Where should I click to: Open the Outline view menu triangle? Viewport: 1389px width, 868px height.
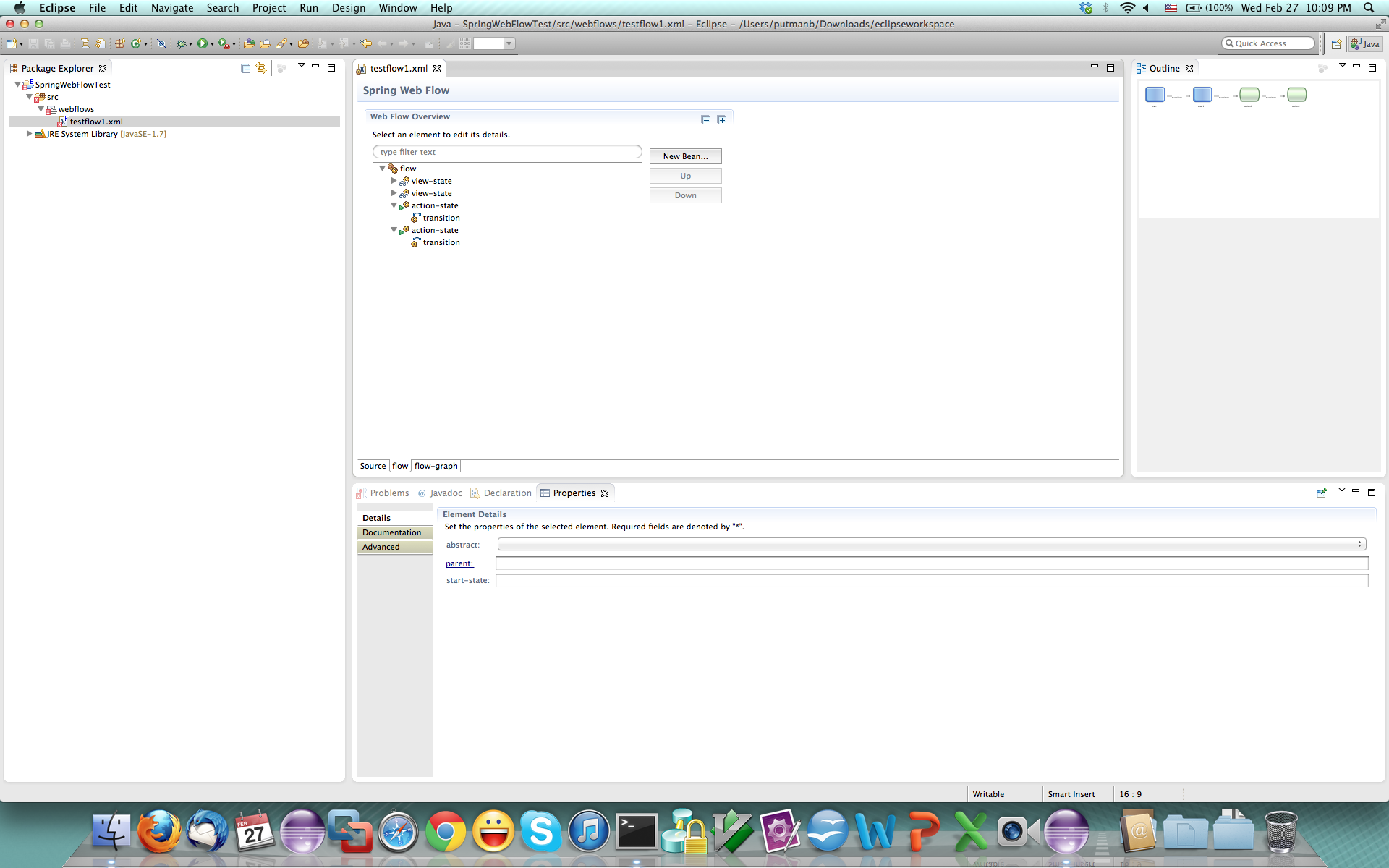tap(1343, 66)
